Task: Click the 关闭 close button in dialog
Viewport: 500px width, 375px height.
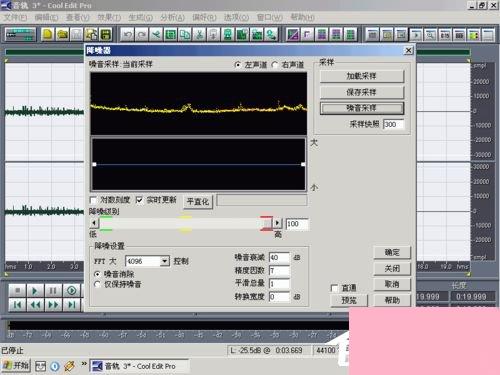Action: [392, 268]
